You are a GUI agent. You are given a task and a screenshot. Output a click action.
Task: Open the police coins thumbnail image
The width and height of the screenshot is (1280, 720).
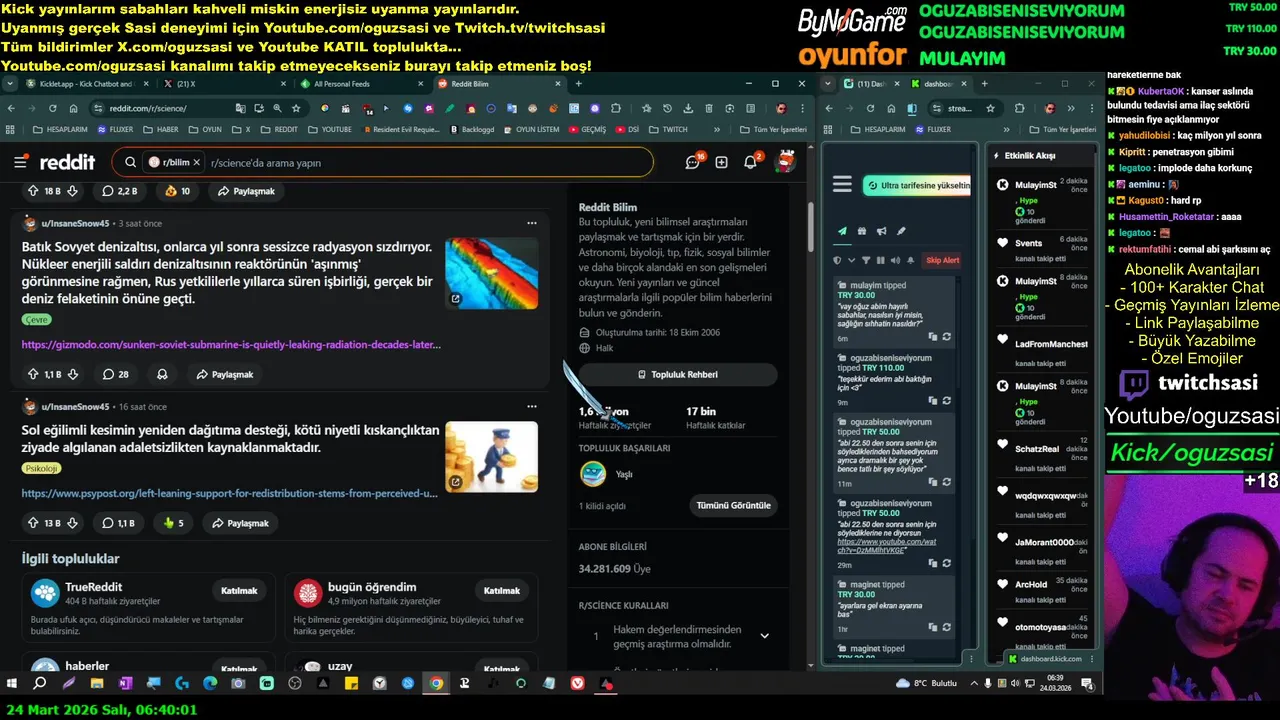(x=492, y=456)
